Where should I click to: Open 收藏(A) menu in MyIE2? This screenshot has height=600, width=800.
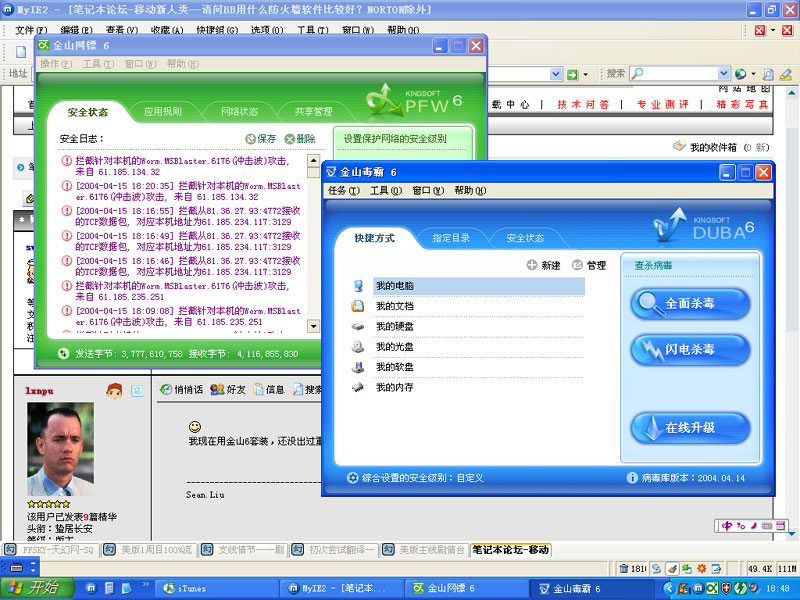tap(167, 30)
